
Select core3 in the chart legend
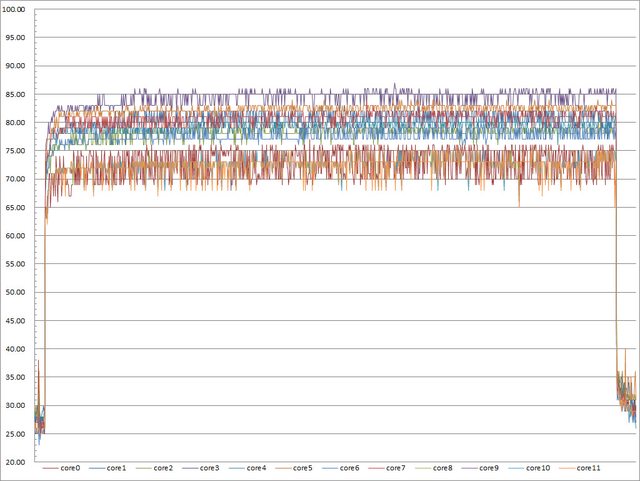click(x=211, y=468)
